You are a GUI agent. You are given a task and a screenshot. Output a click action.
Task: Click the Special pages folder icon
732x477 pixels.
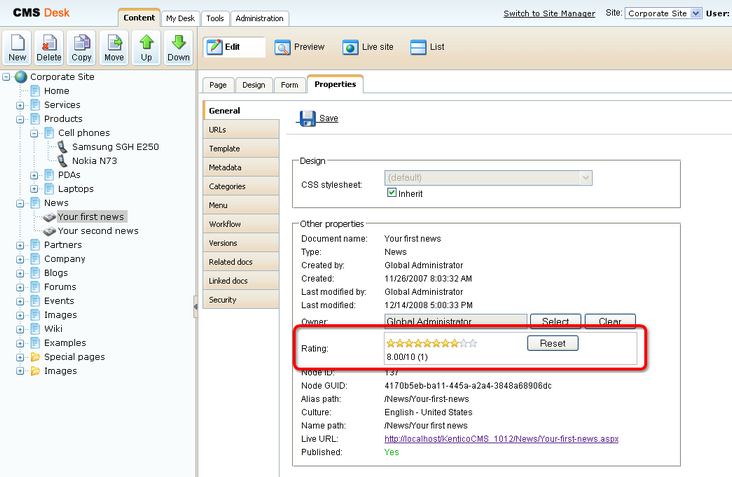click(35, 357)
